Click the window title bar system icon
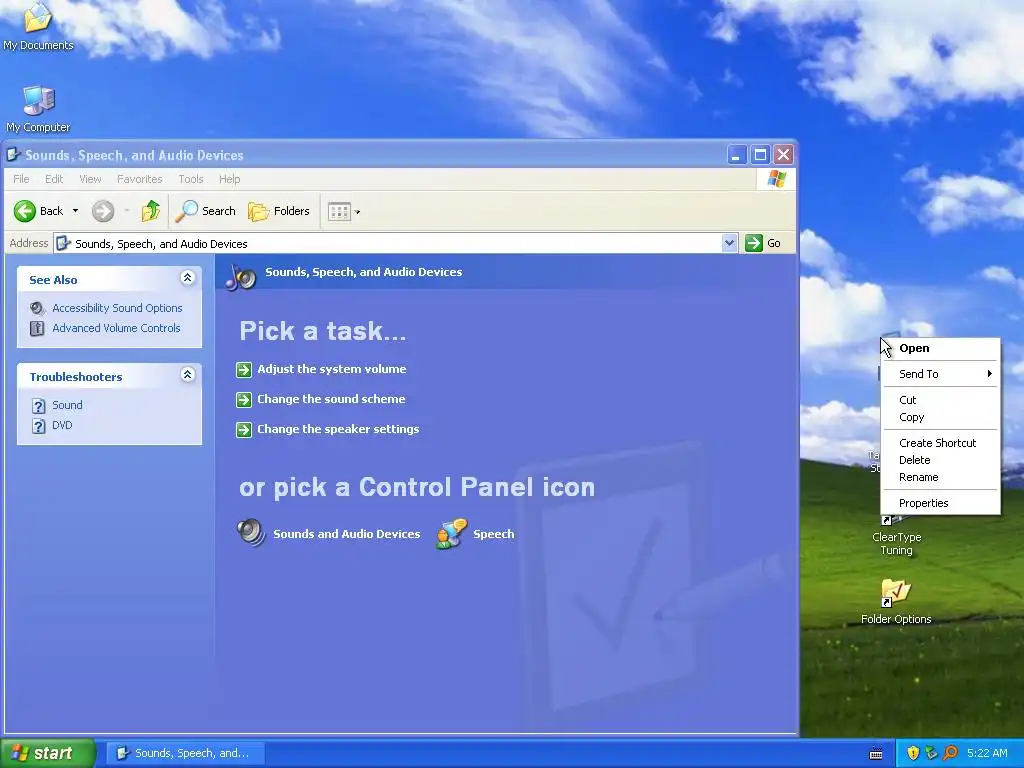1024x768 pixels. click(12, 155)
